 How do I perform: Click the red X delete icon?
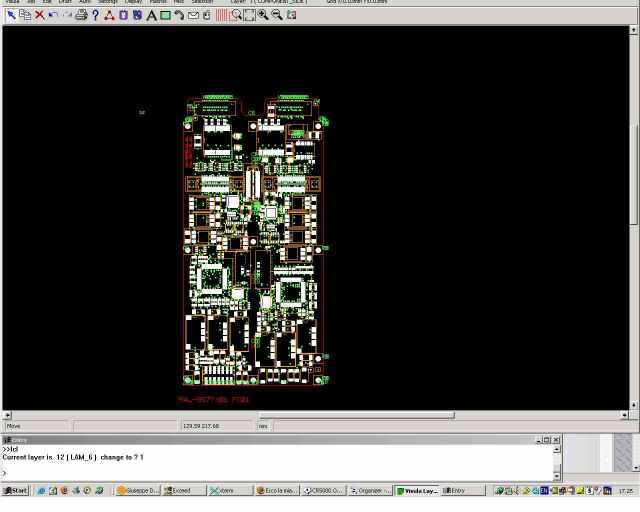click(39, 15)
